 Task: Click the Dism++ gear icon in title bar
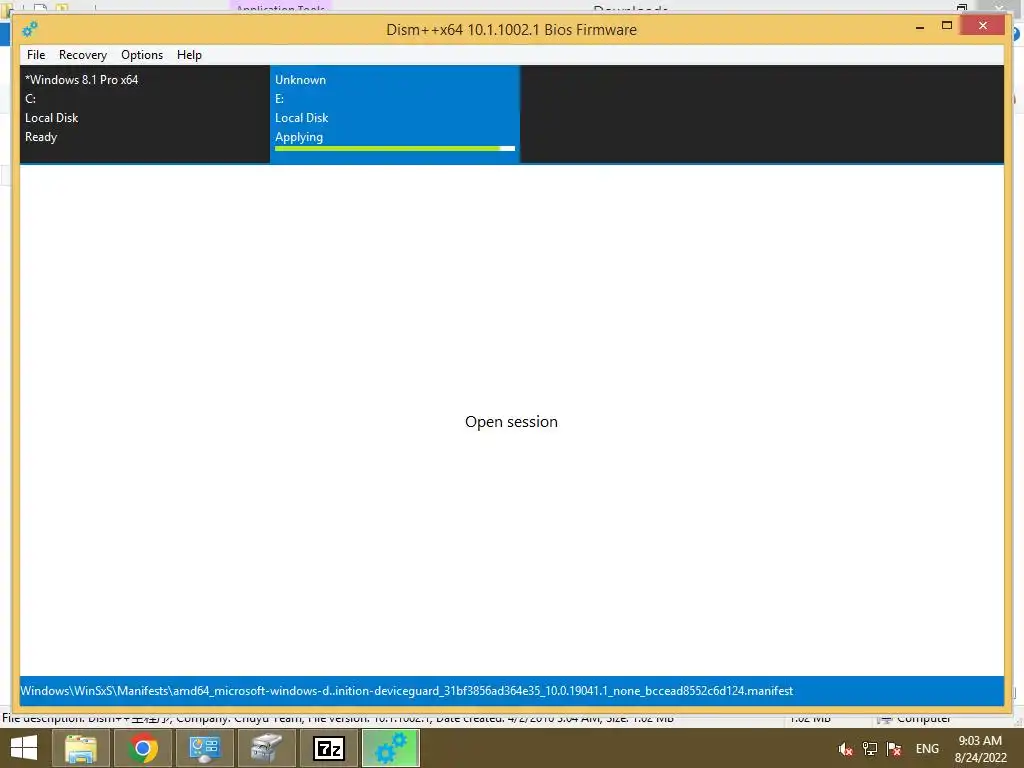click(29, 29)
